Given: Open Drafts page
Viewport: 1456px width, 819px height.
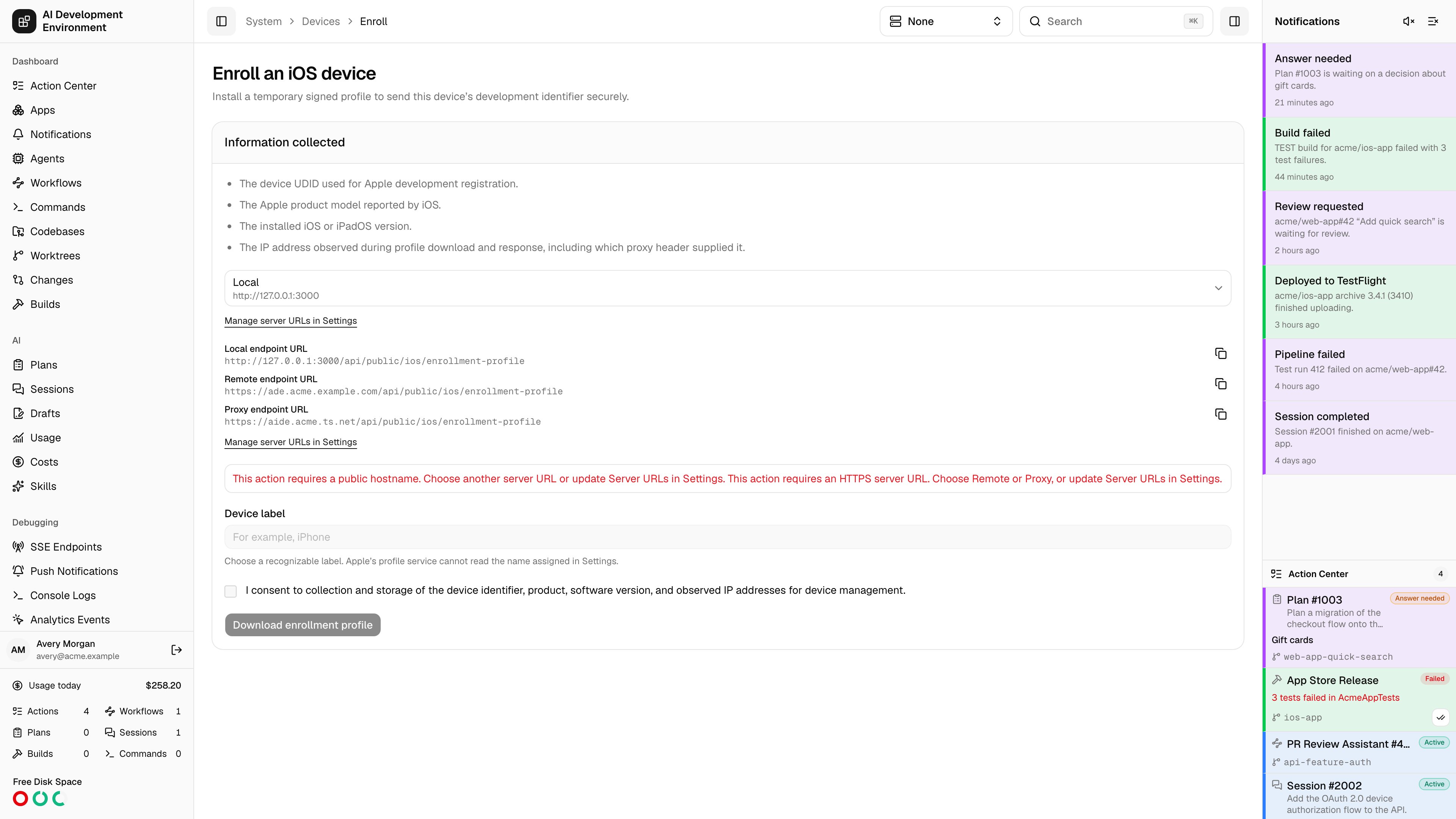Looking at the screenshot, I should [x=97, y=414].
